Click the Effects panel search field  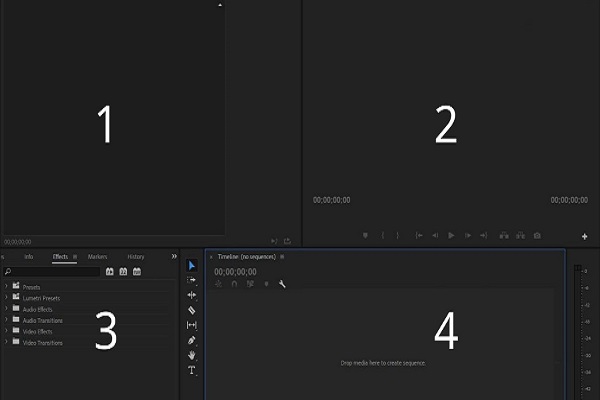point(52,271)
